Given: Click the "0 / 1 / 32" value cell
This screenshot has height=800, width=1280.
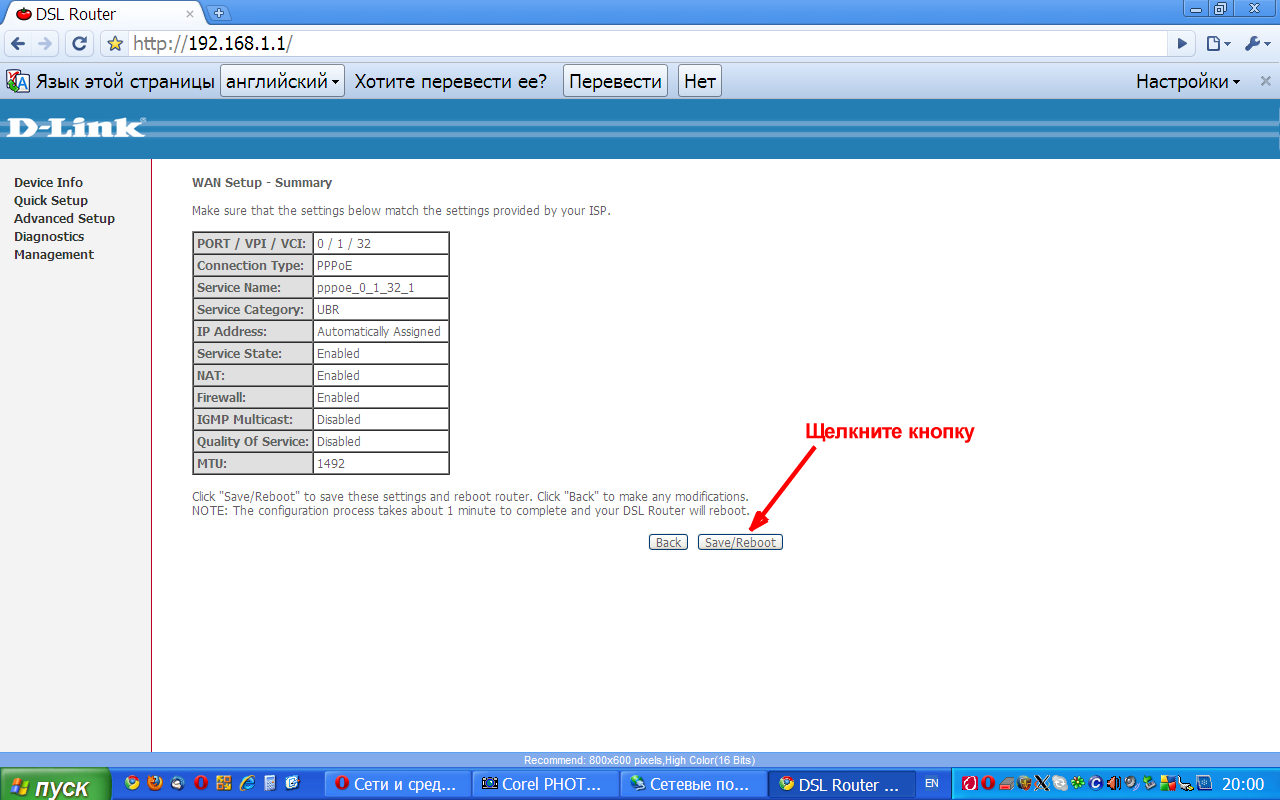Looking at the screenshot, I should point(381,244).
